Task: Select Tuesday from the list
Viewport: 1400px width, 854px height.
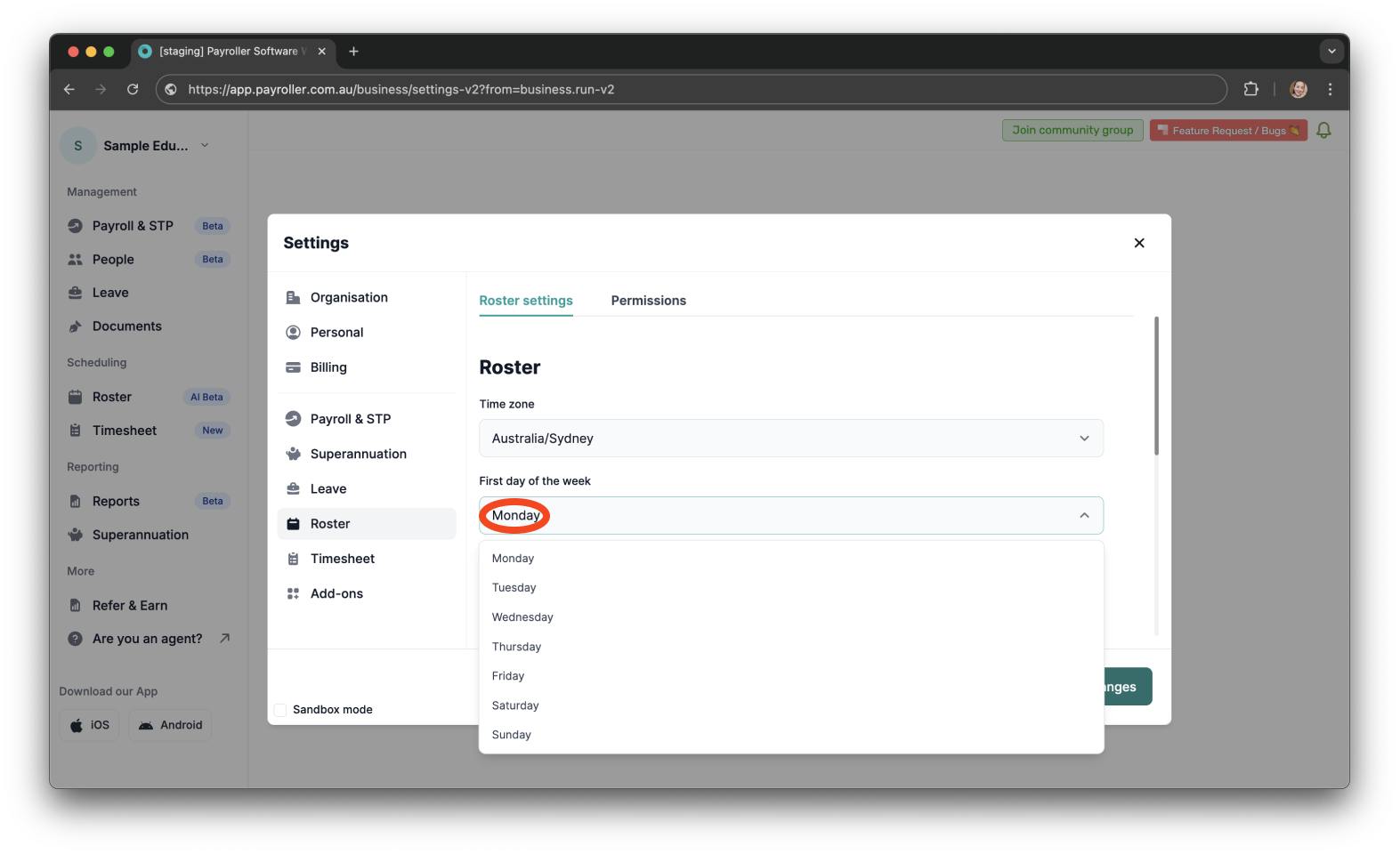Action: click(x=791, y=588)
